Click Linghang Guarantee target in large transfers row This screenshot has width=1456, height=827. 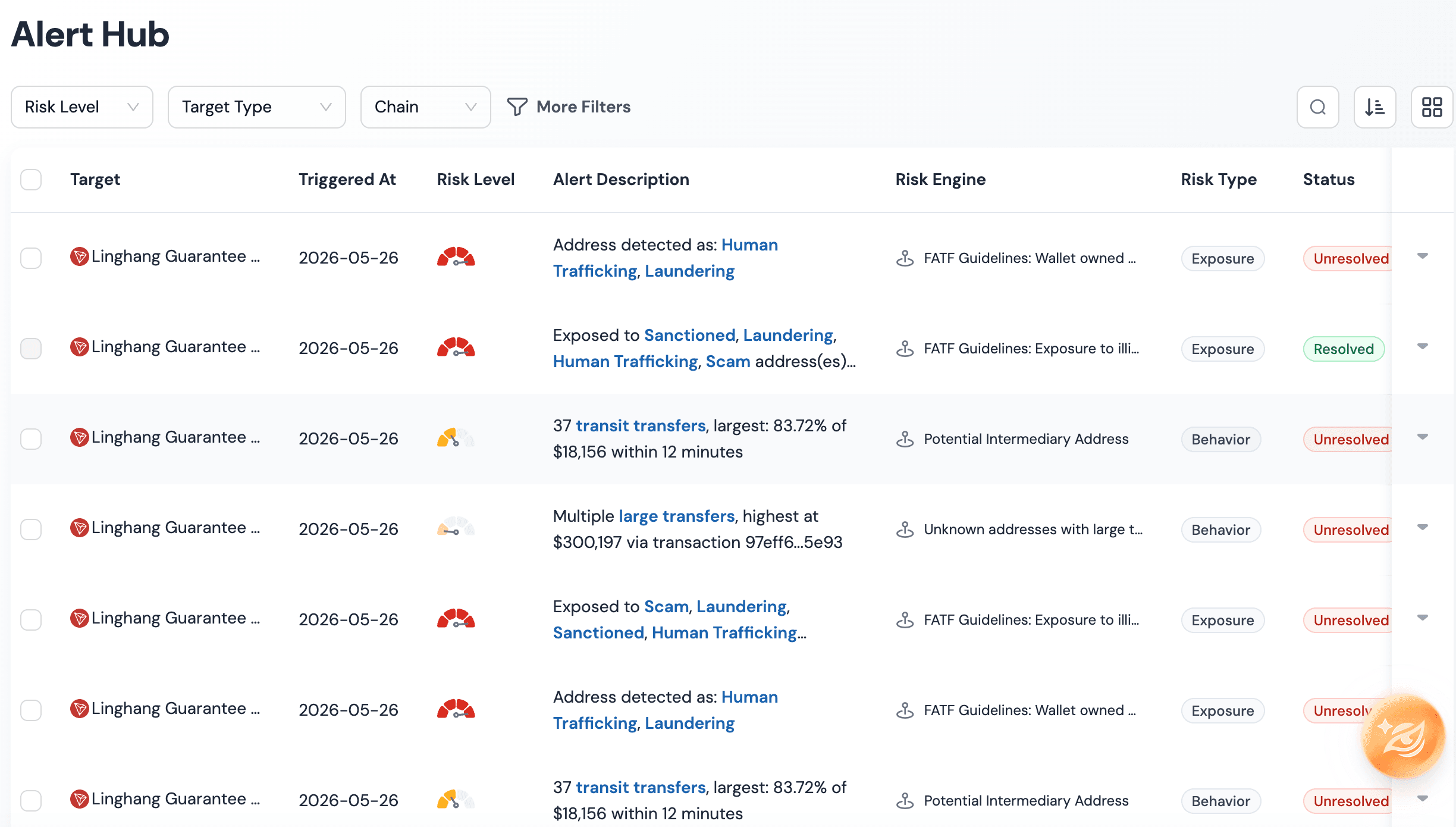175,528
